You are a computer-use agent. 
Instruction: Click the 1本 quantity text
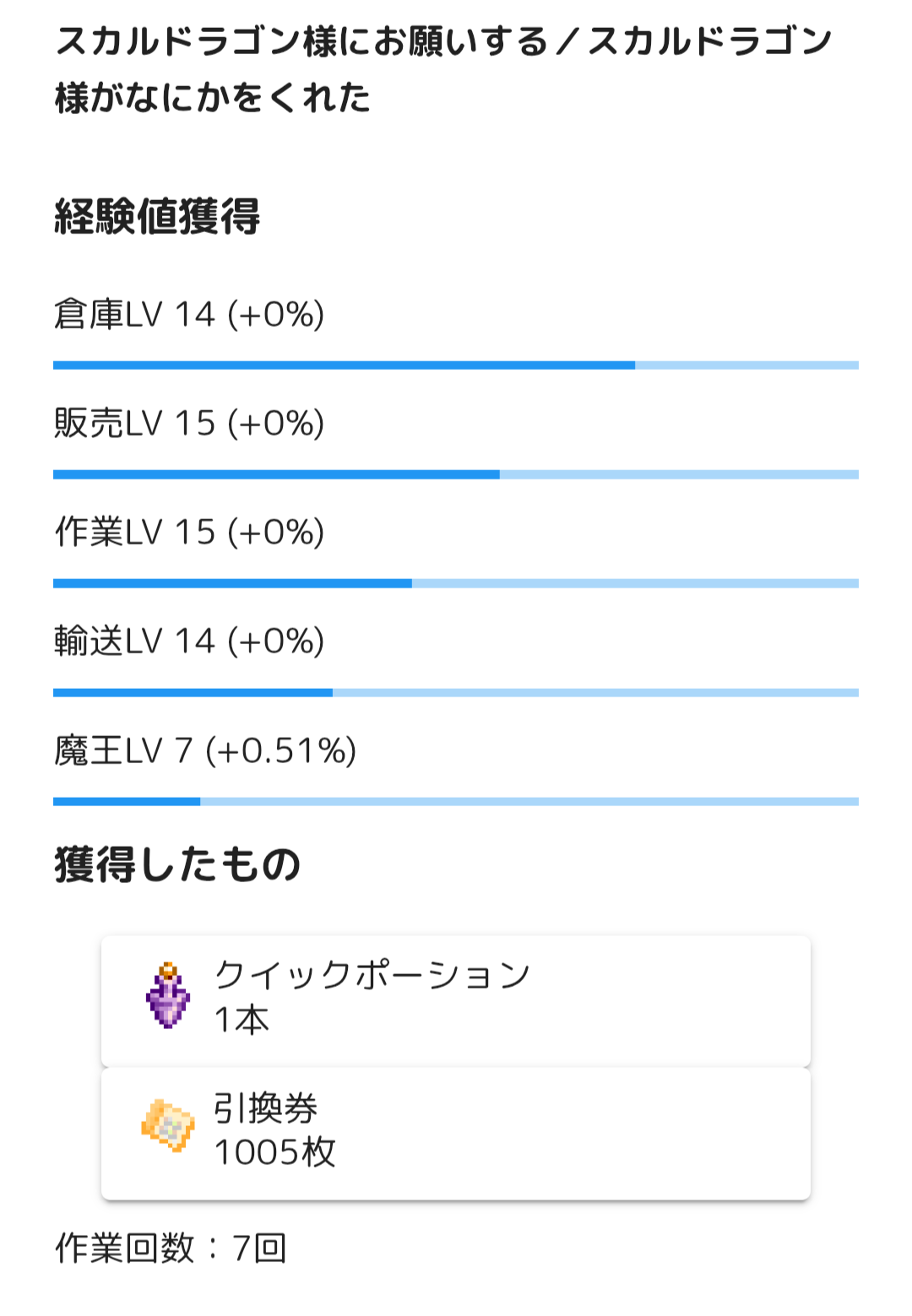(242, 1020)
